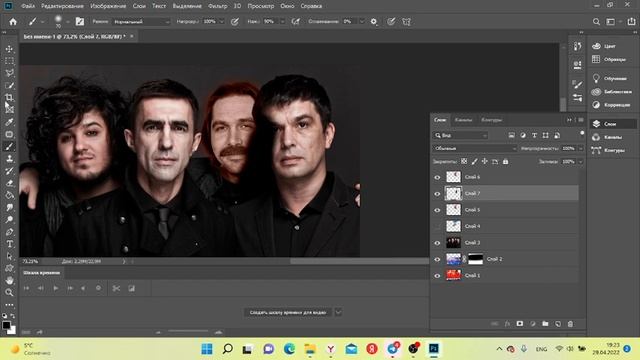Open brush preset picker dropdown arrow

(68, 22)
